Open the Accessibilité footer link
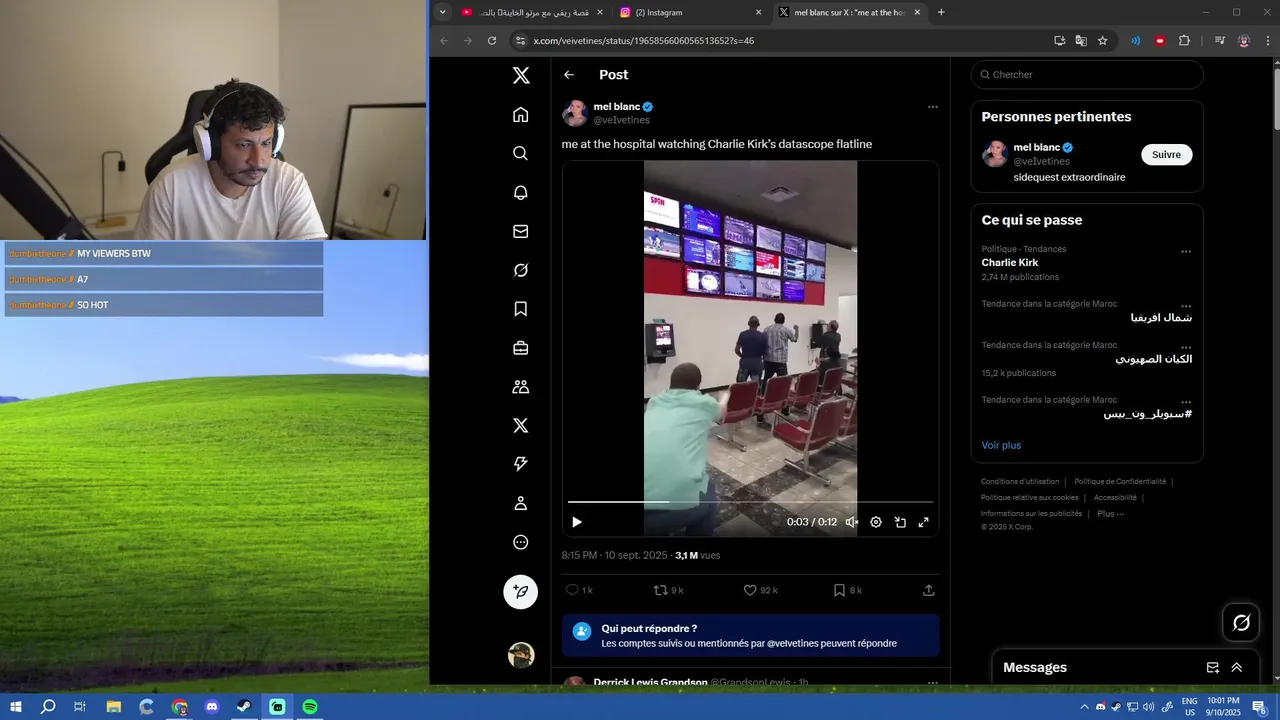 click(1115, 497)
